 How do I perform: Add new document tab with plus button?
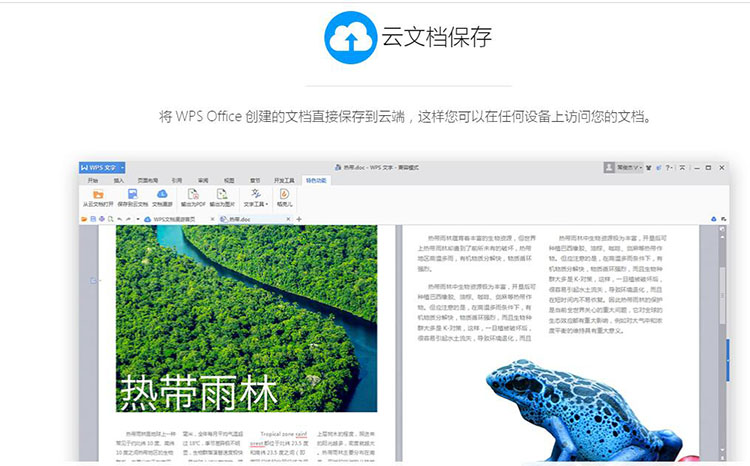tap(299, 218)
